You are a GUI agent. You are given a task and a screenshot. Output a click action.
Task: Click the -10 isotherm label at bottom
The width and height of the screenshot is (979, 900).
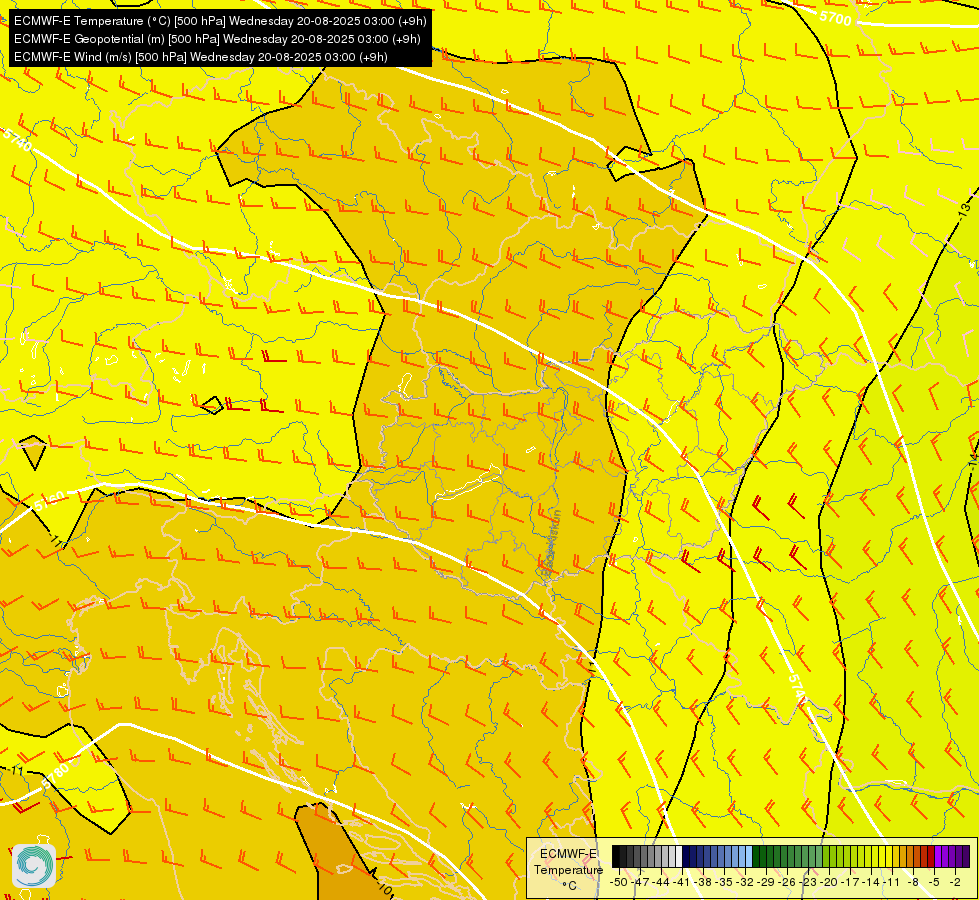pos(385,890)
